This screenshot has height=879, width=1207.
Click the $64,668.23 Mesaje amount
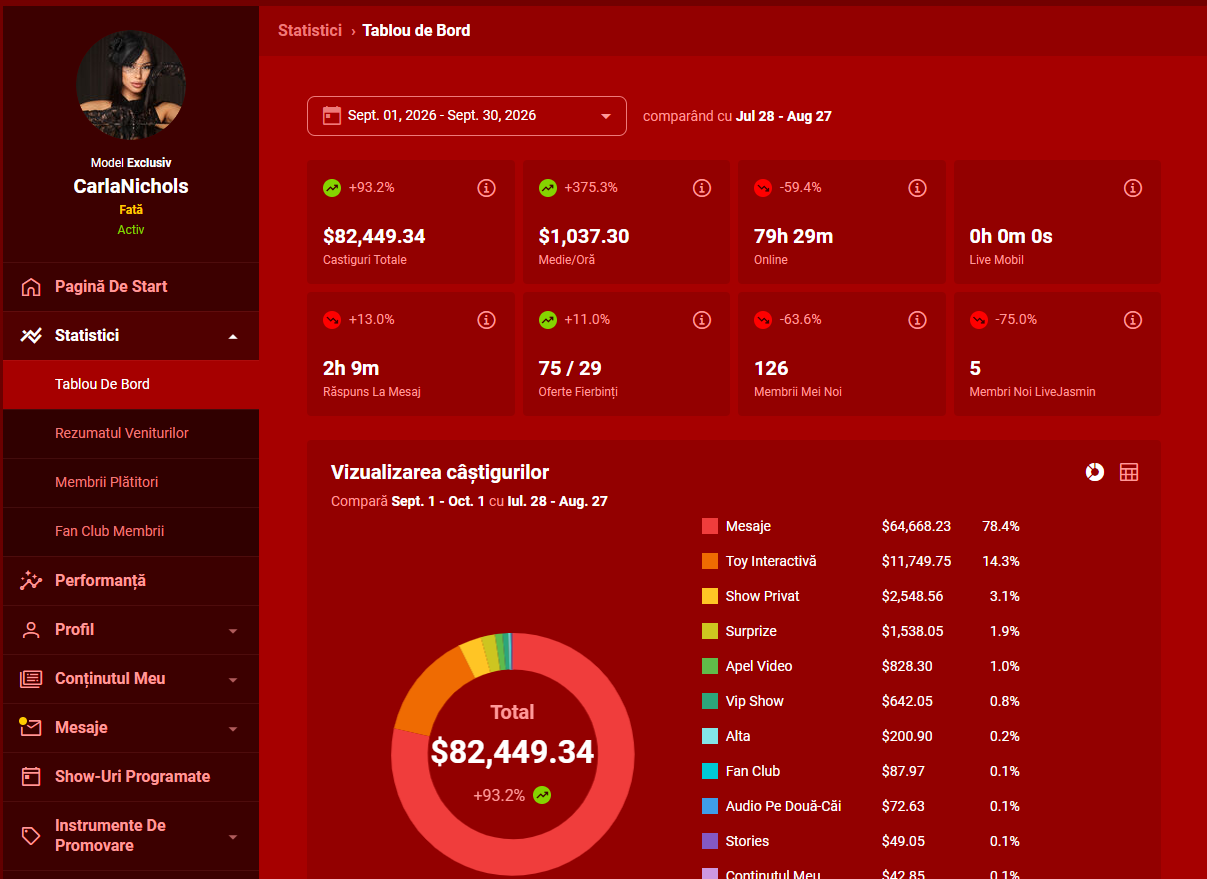coord(916,526)
